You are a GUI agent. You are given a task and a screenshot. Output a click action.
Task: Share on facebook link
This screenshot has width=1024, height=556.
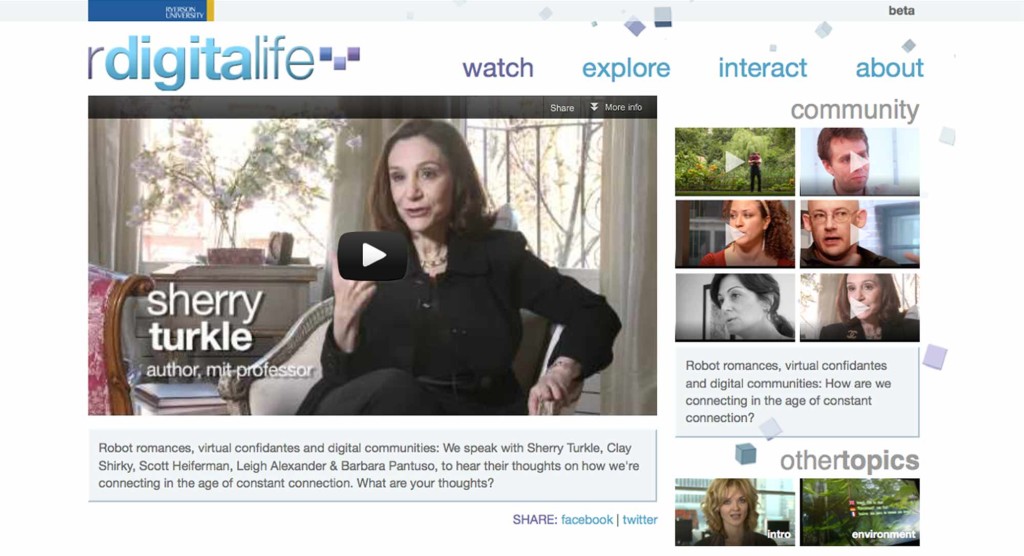pyautogui.click(x=587, y=519)
